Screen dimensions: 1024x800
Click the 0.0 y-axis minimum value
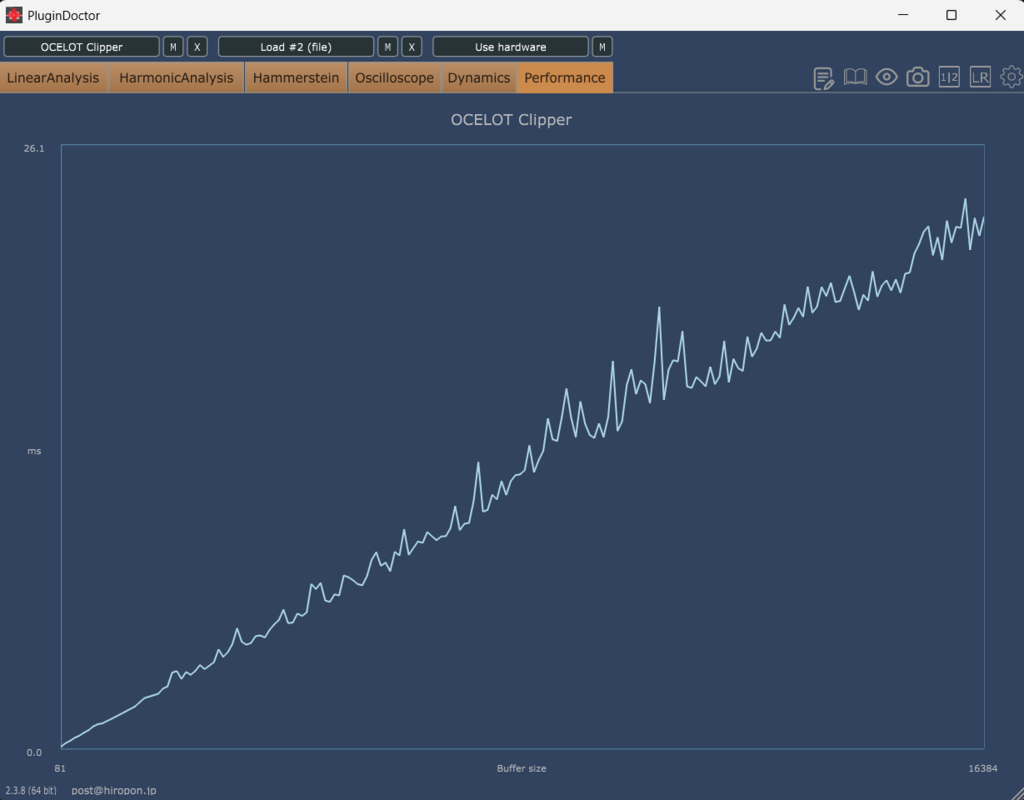point(34,752)
